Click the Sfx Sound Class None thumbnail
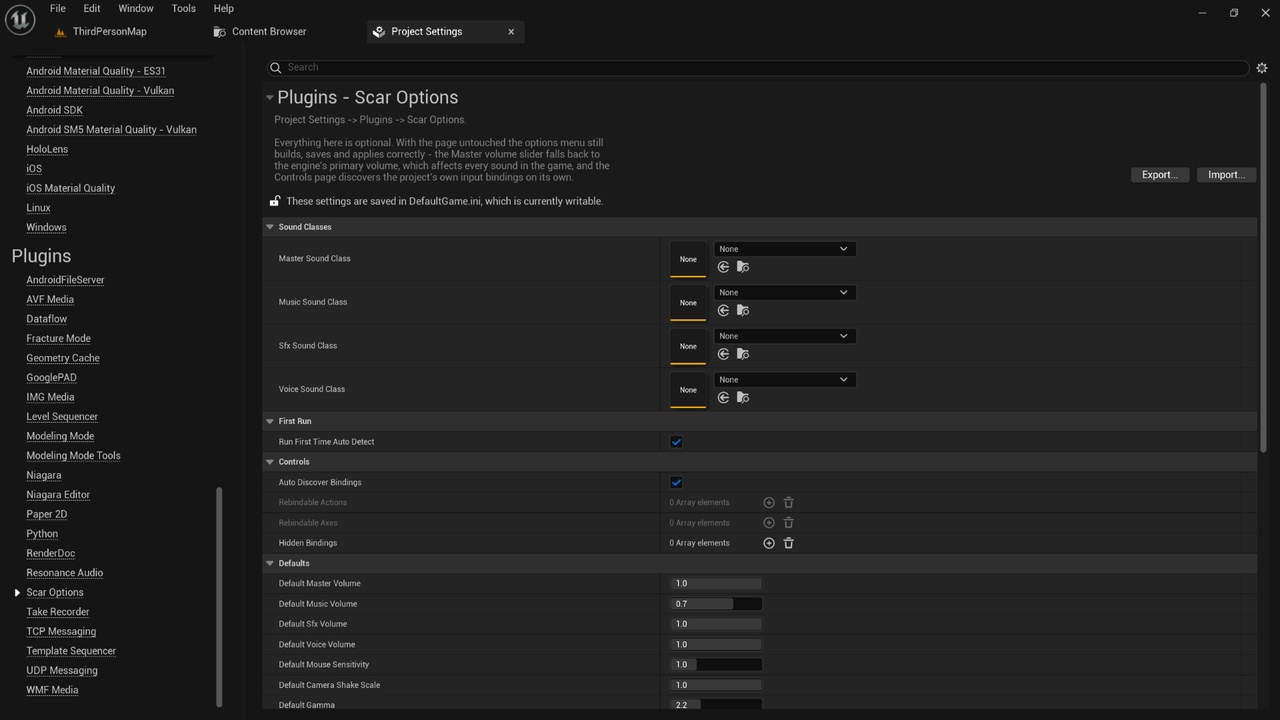The width and height of the screenshot is (1280, 720). click(x=688, y=347)
